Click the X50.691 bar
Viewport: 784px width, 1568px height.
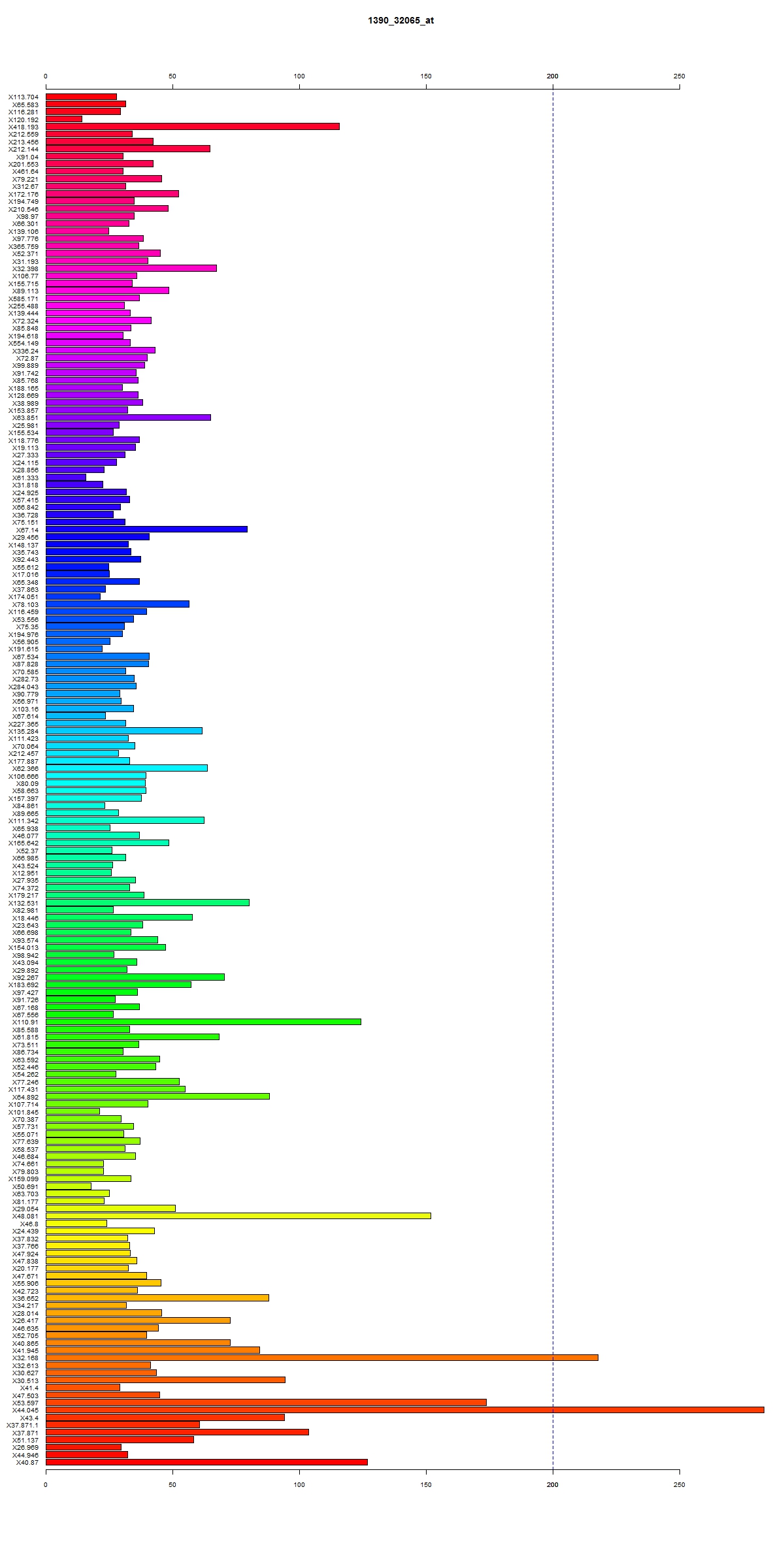[x=69, y=1186]
